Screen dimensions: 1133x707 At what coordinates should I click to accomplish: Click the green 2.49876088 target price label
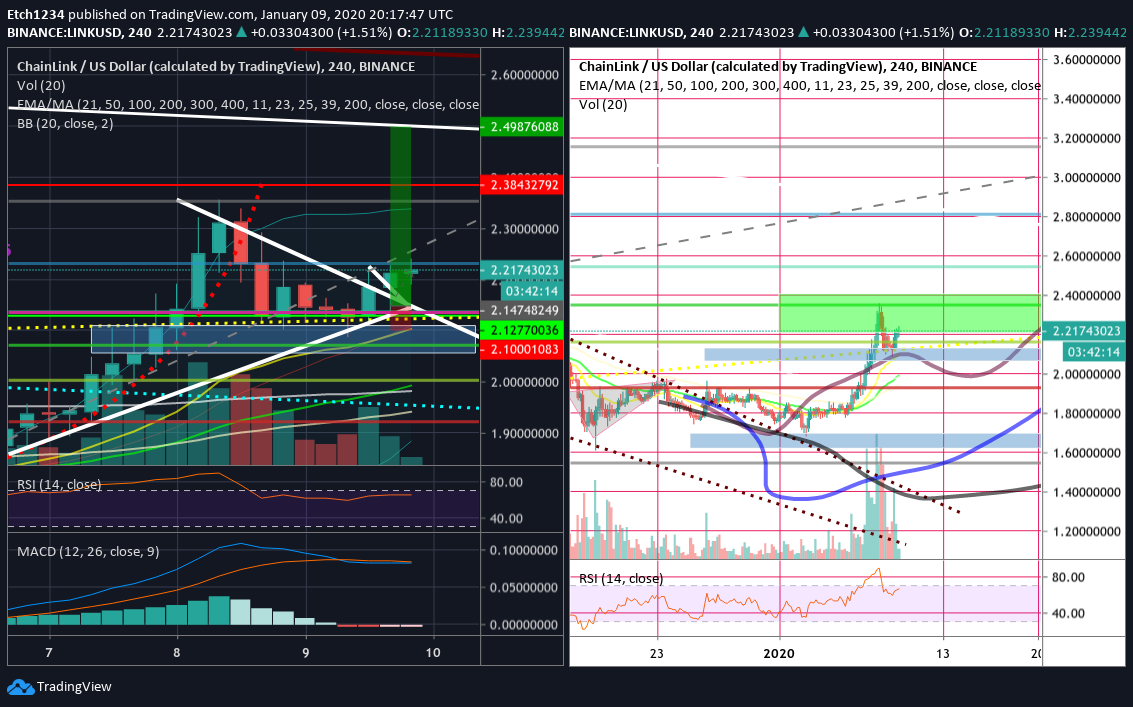tap(522, 127)
